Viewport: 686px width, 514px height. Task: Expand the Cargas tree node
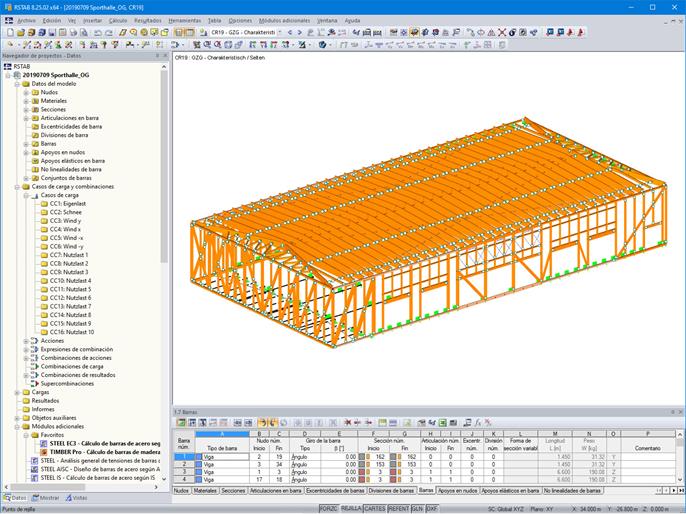(x=18, y=392)
